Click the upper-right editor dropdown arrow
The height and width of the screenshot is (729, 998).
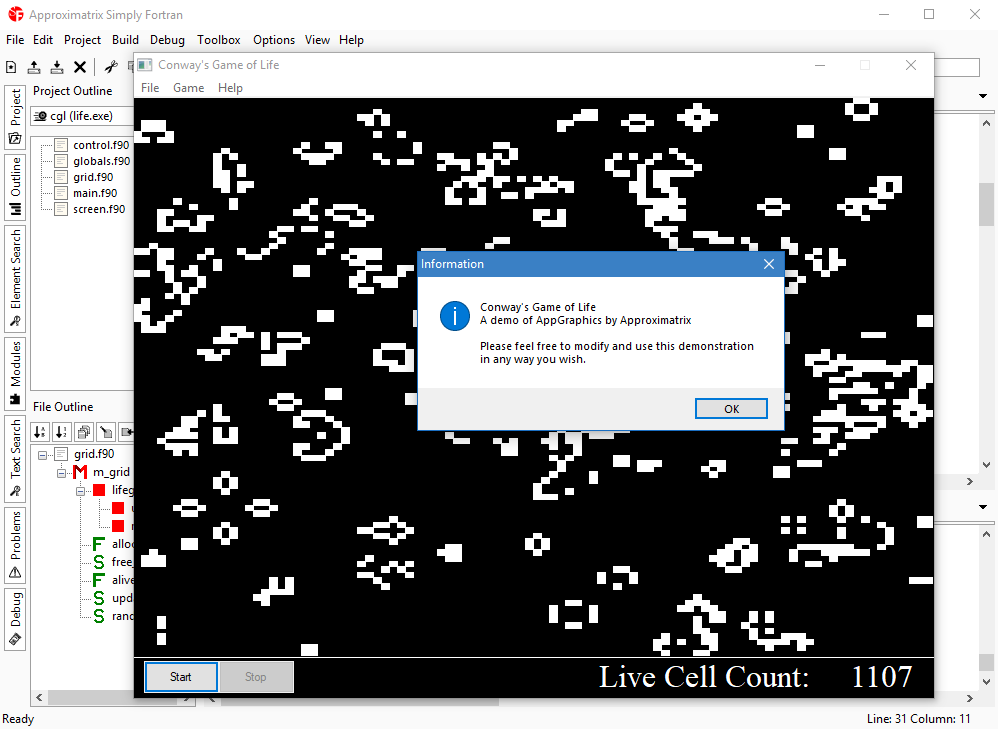tap(983, 96)
